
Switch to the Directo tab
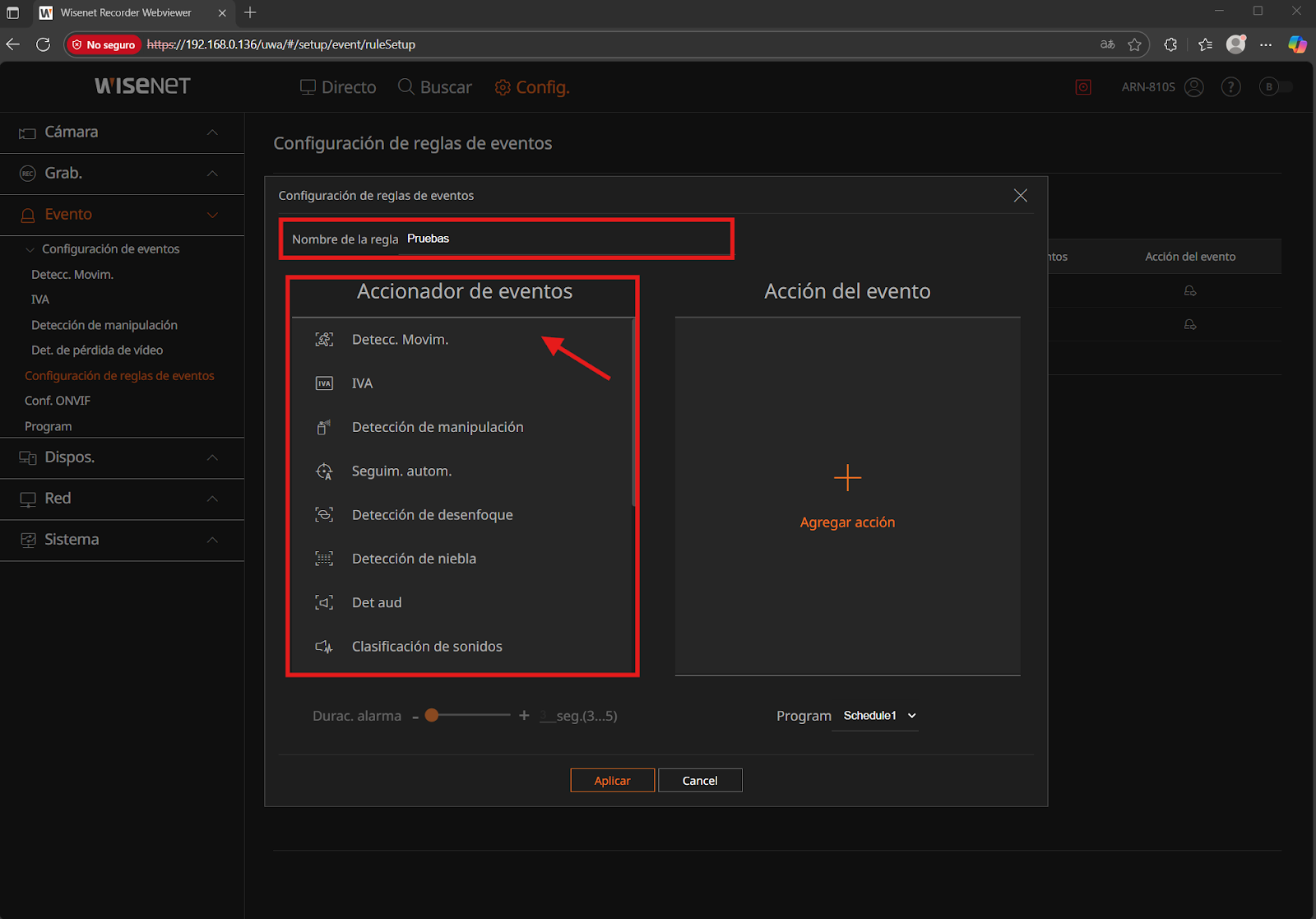[338, 87]
